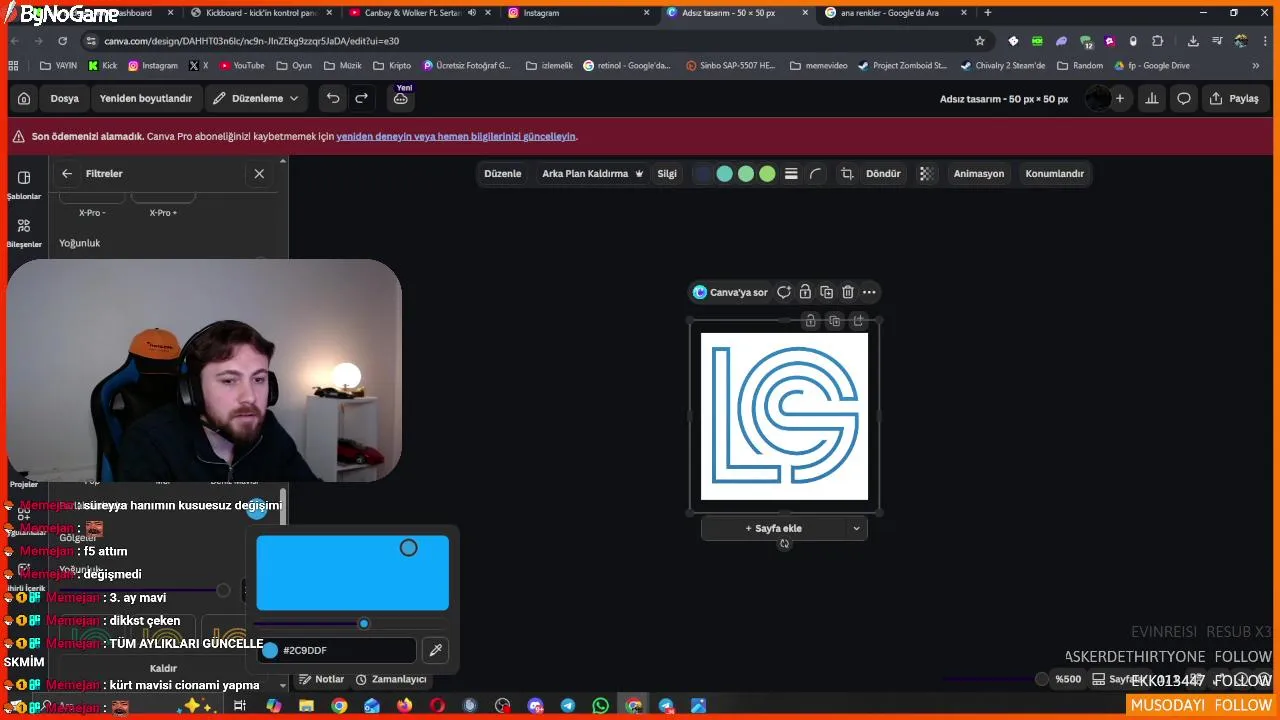Click the Düzenle toolbar button
This screenshot has height=720, width=1280.
point(503,173)
